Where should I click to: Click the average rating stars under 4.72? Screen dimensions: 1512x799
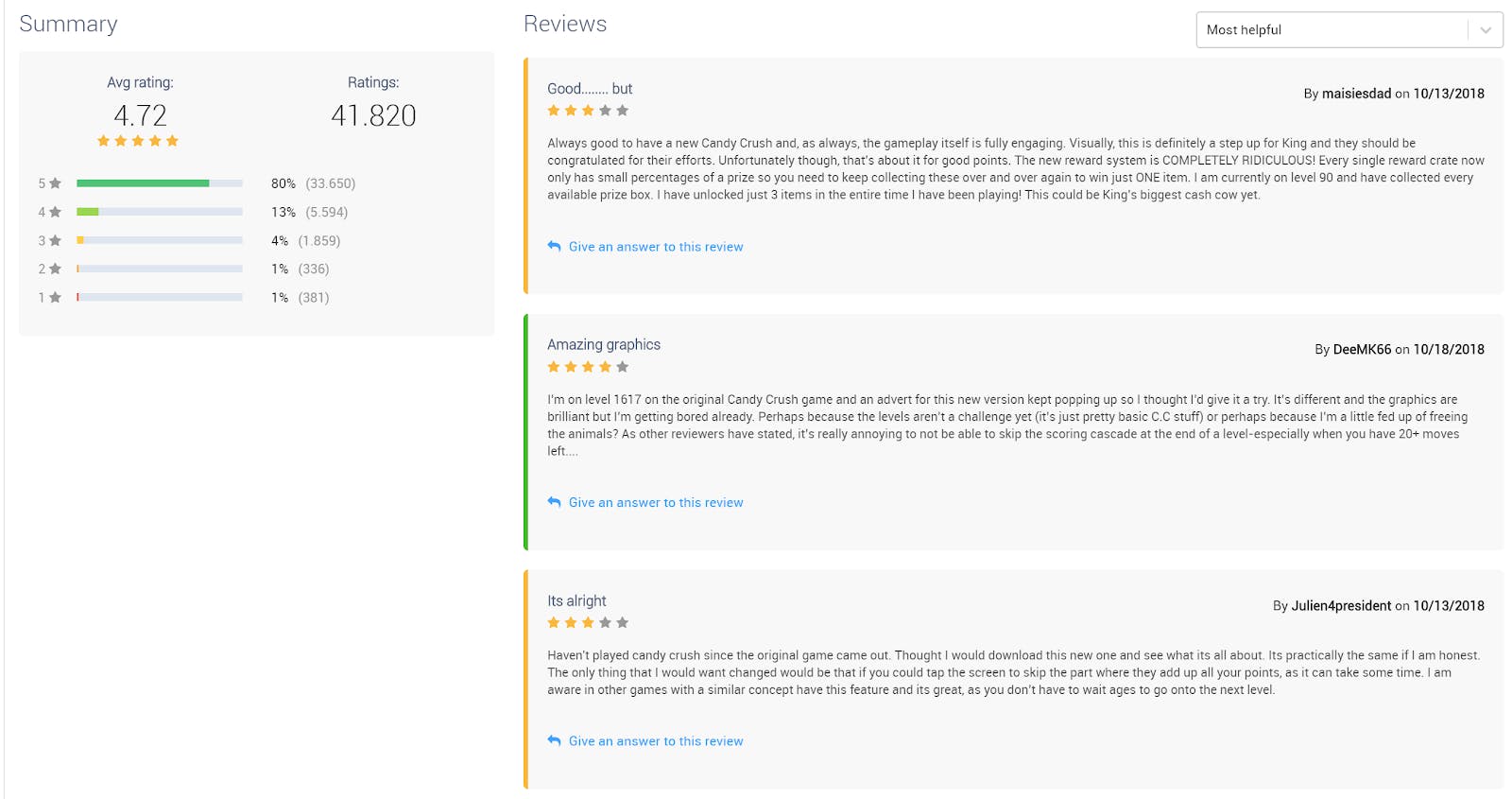coord(138,141)
